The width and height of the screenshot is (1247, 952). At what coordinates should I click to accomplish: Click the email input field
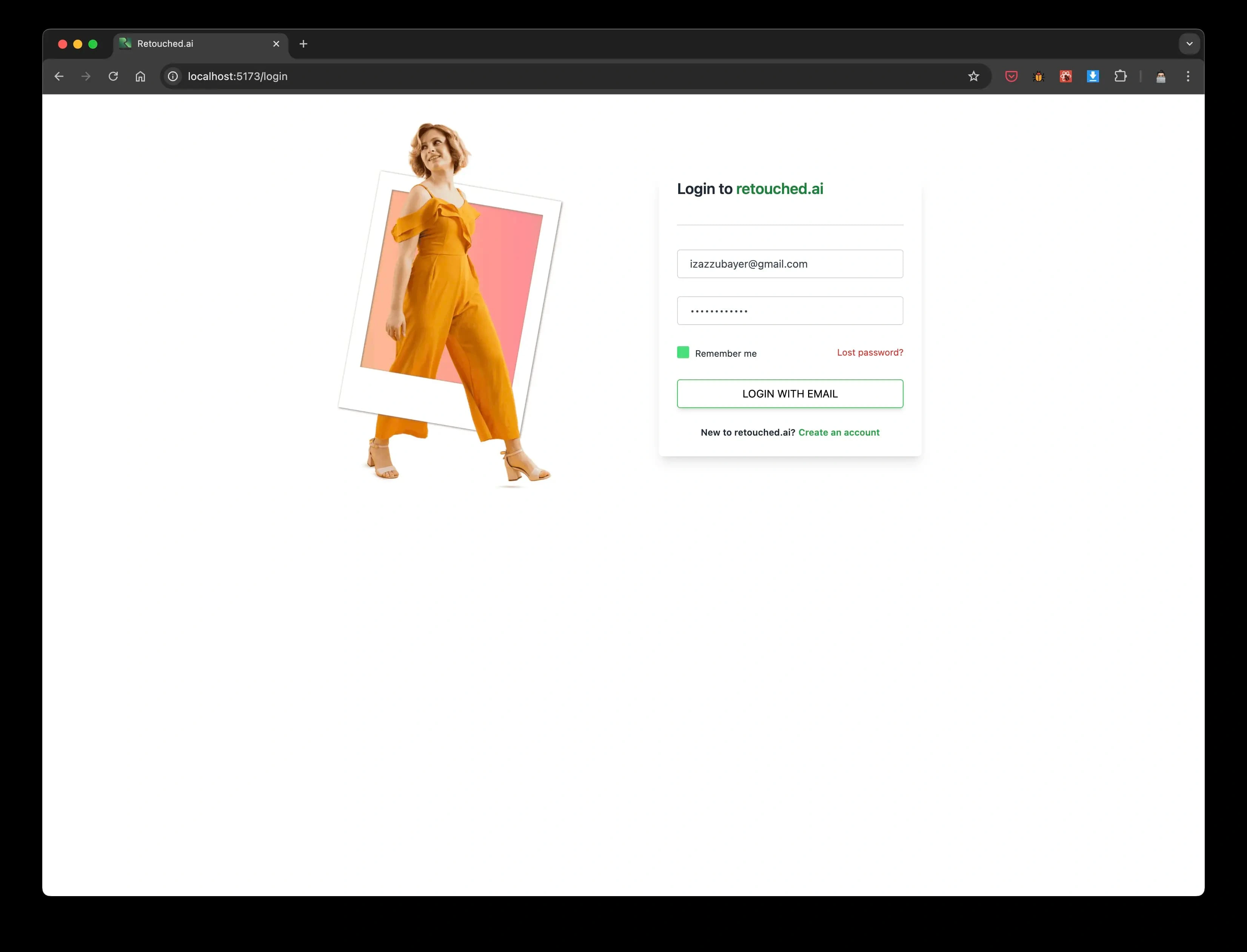coord(790,264)
